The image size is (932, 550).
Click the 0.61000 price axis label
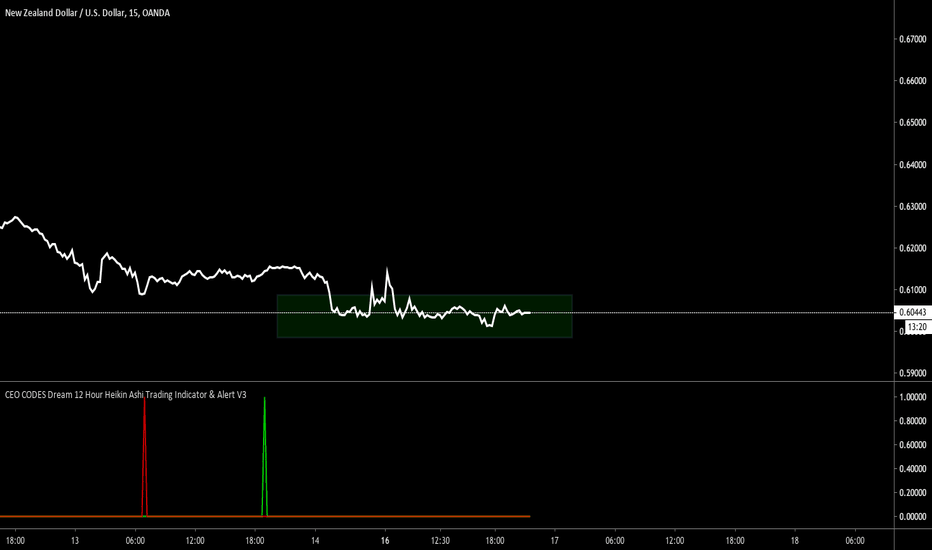tap(912, 290)
